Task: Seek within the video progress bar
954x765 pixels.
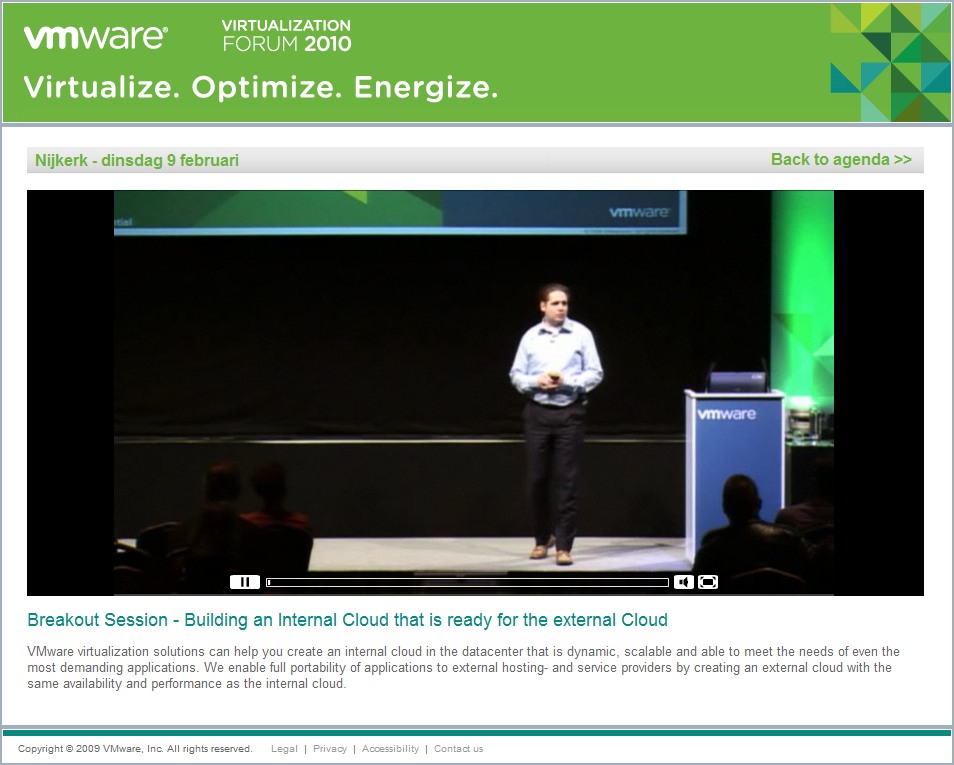Action: click(x=467, y=582)
